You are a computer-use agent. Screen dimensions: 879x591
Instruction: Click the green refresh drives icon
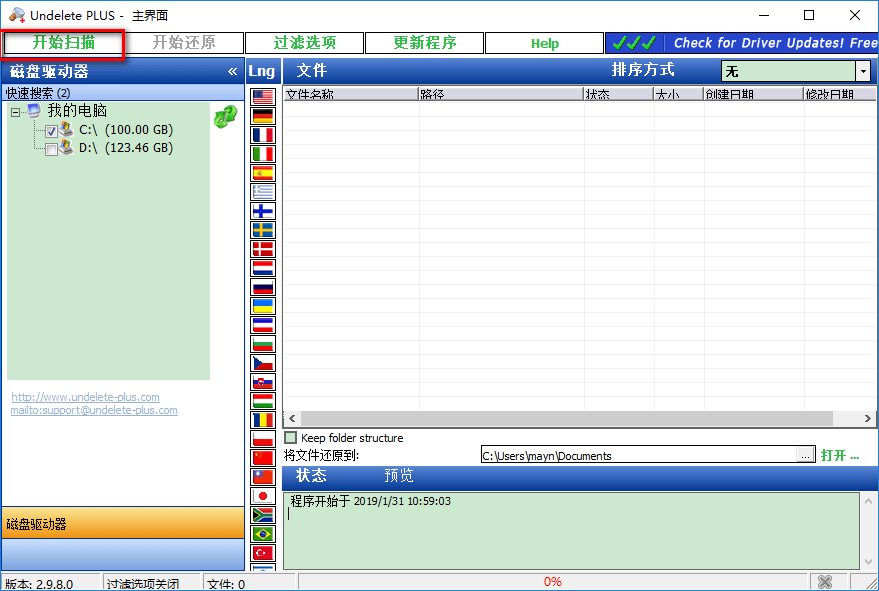coord(225,117)
